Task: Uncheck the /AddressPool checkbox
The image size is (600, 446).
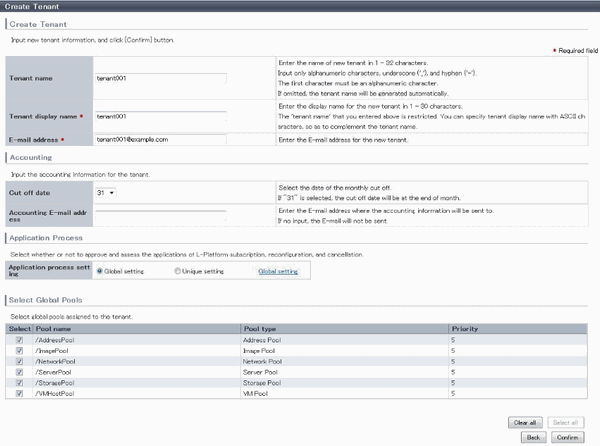Action: pos(20,340)
